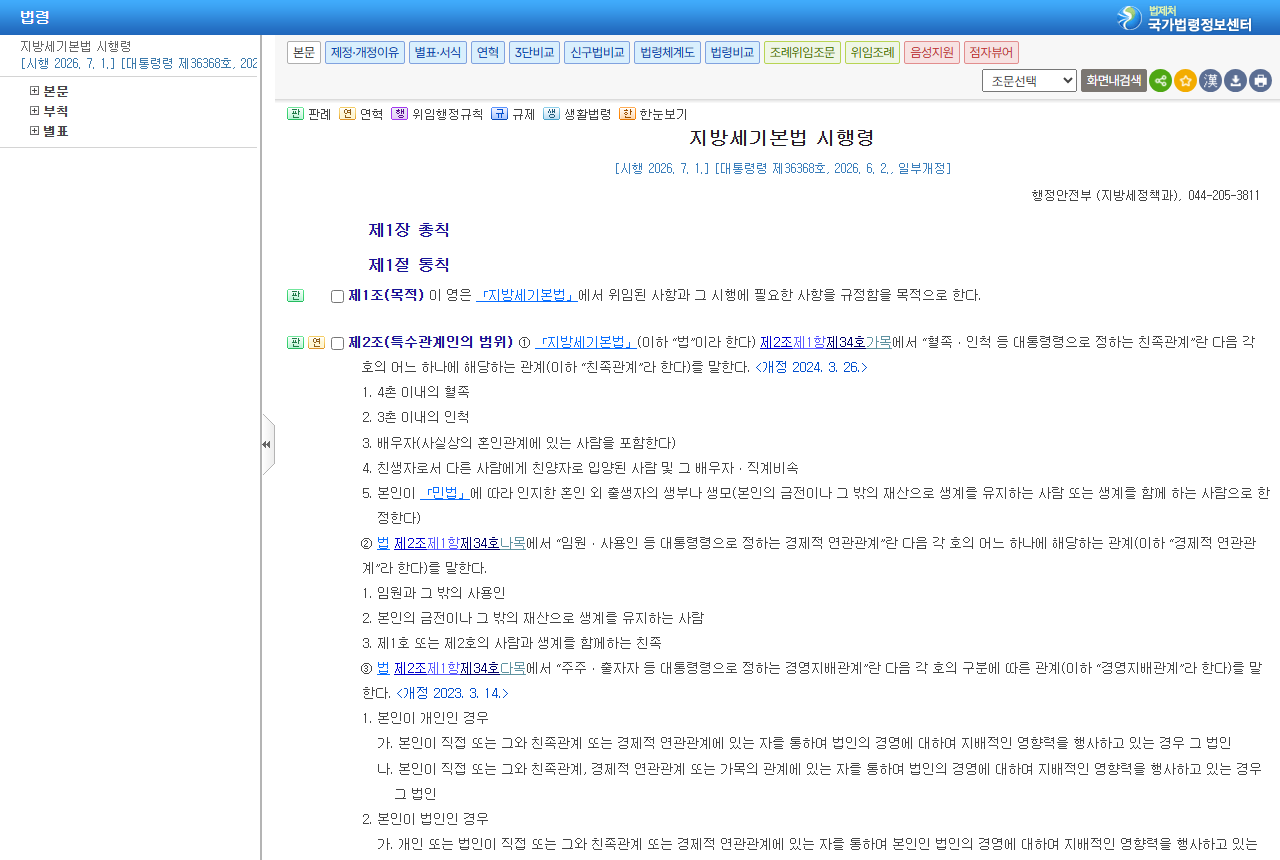Click the 음성지원 button
Image resolution: width=1280 pixels, height=860 pixels.
(x=932, y=52)
